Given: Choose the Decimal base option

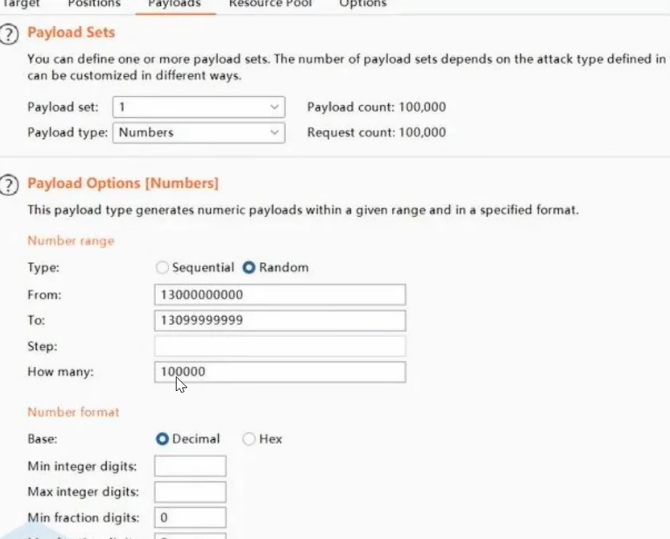Looking at the screenshot, I should [163, 439].
